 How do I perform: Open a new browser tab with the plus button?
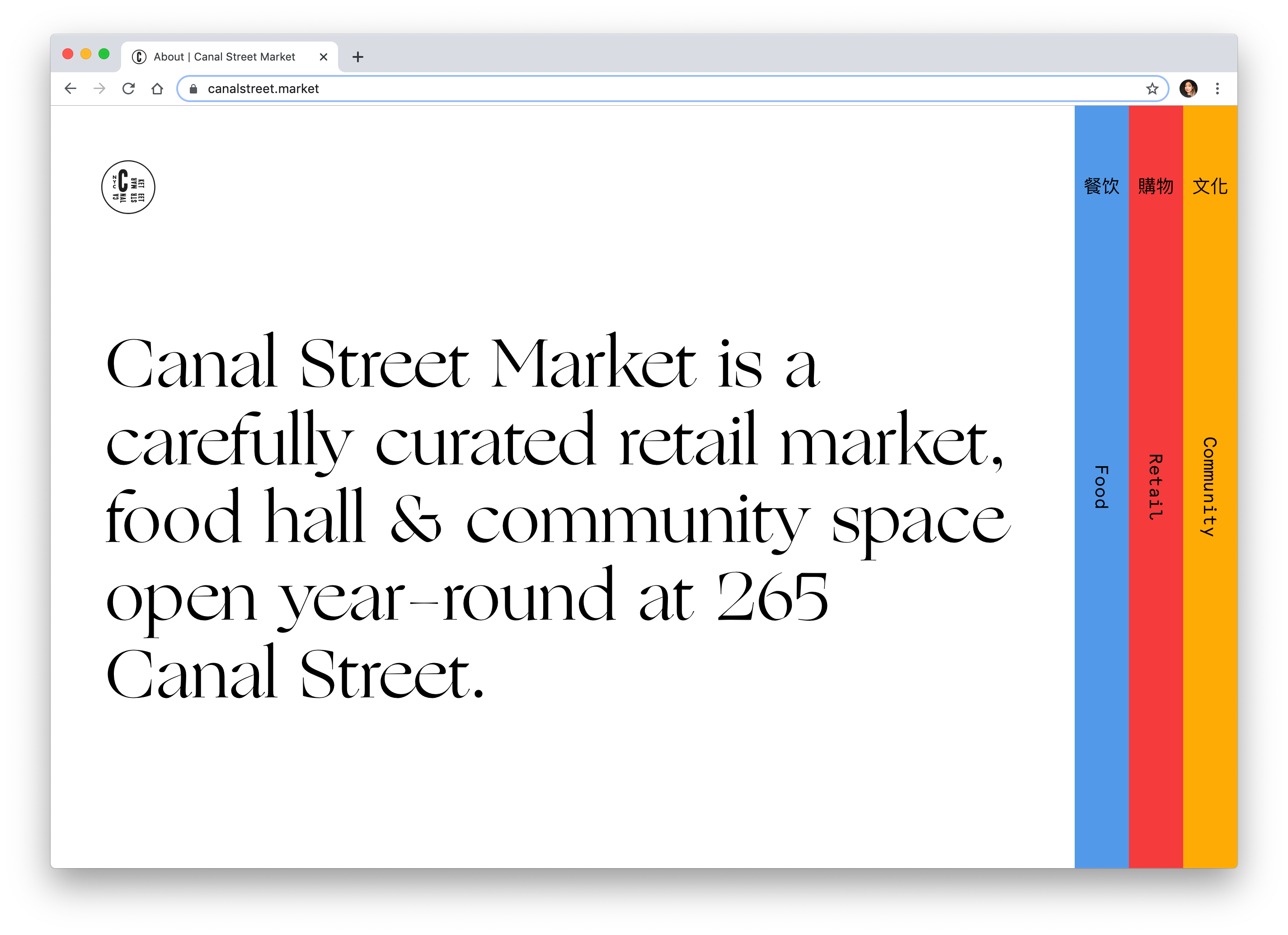(x=358, y=57)
